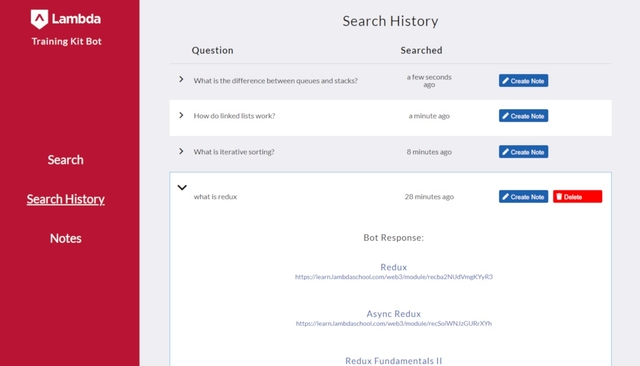Click the 'Bot Response:' label
The height and width of the screenshot is (366, 640).
(393, 237)
